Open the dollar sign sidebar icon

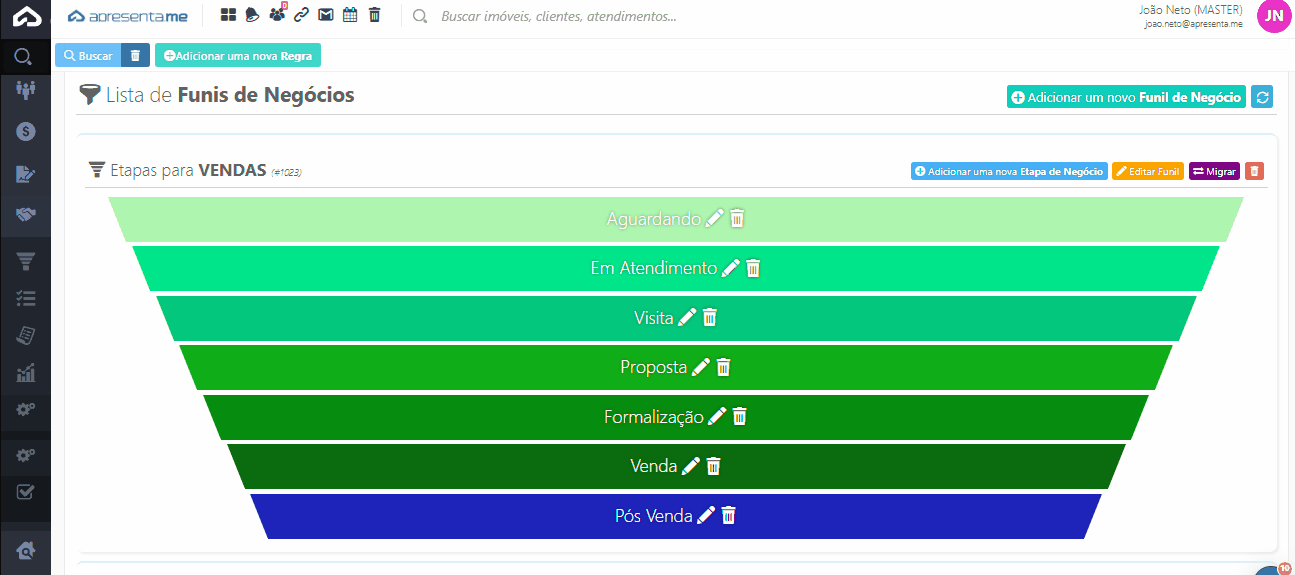pyautogui.click(x=26, y=131)
